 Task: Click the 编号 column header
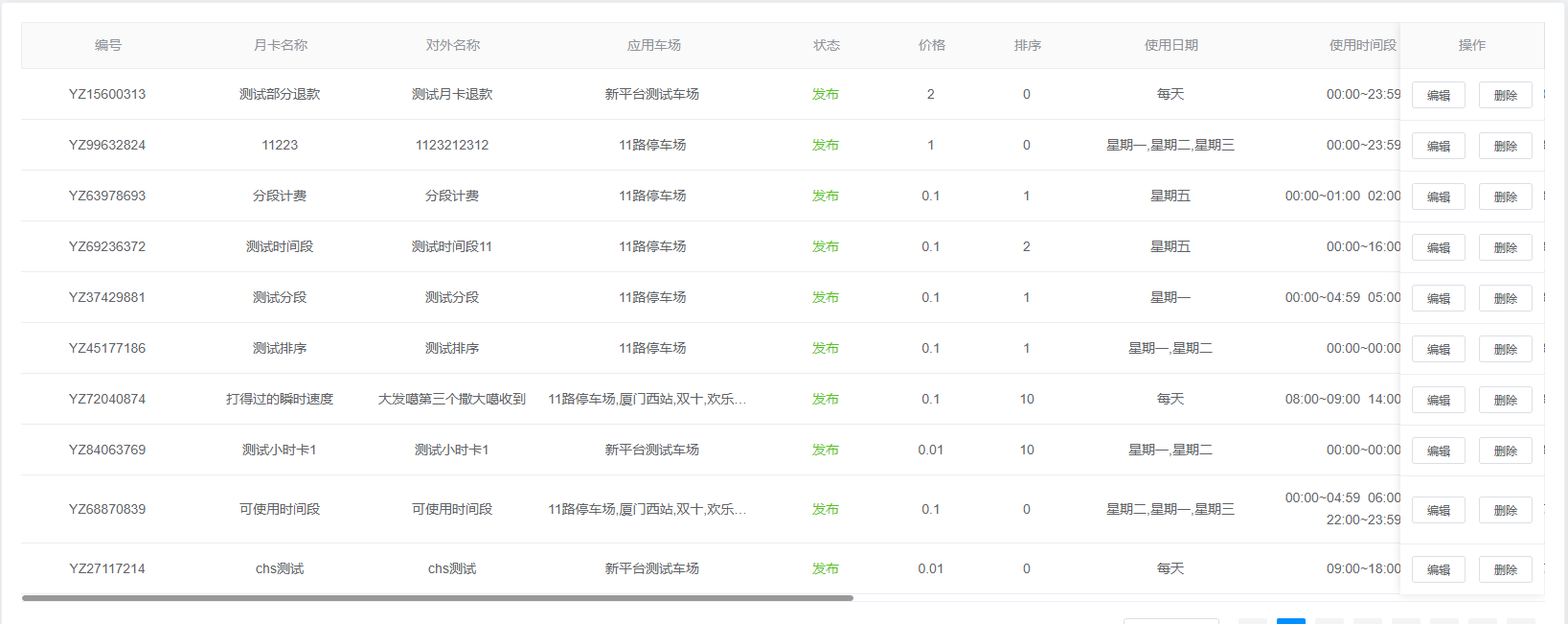click(107, 45)
